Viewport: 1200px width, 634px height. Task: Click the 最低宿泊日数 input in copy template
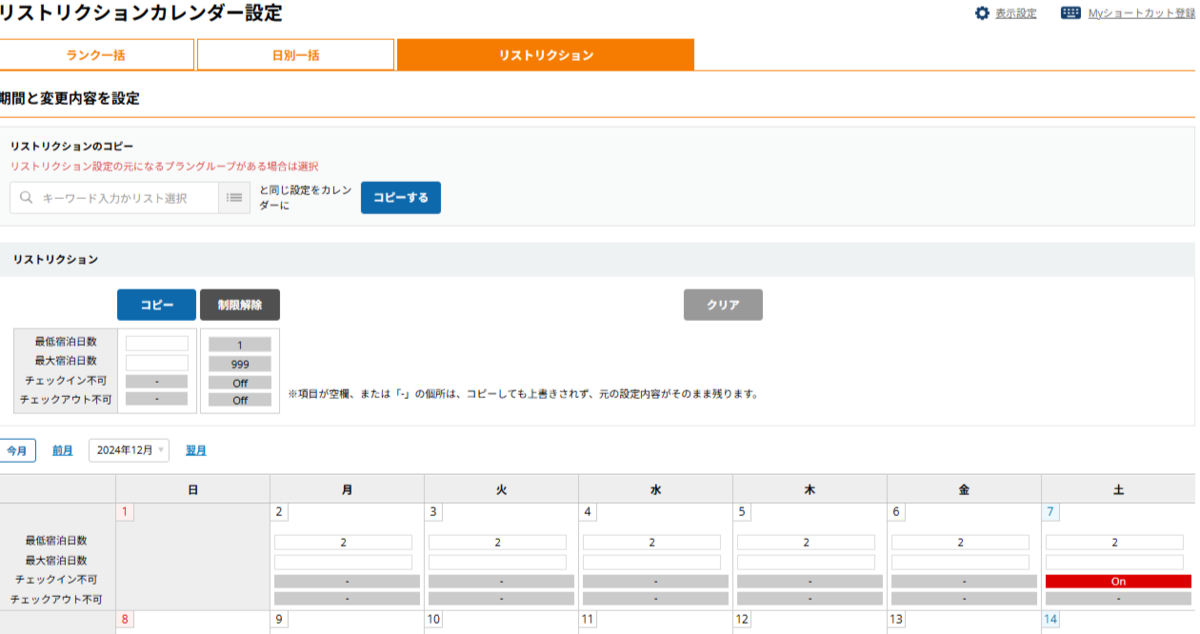(157, 343)
